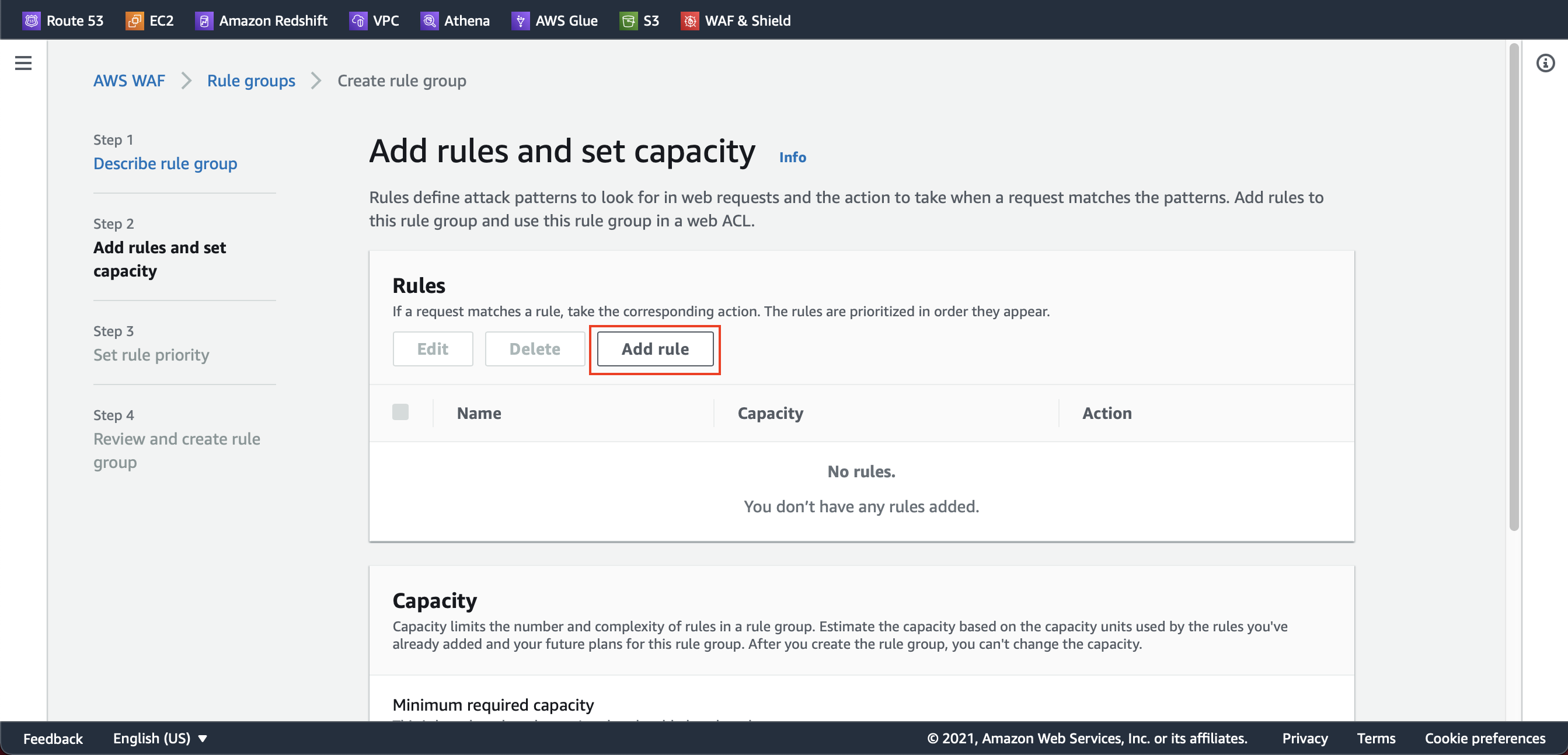Select Review and create rule group step

click(176, 450)
